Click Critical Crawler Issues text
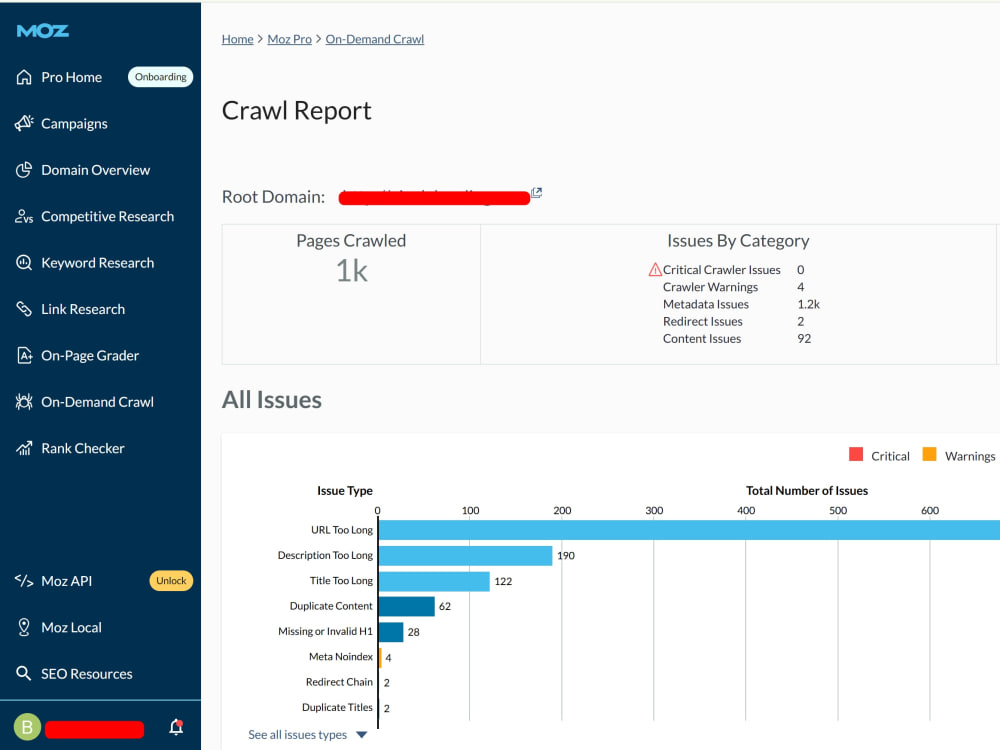 coord(721,270)
